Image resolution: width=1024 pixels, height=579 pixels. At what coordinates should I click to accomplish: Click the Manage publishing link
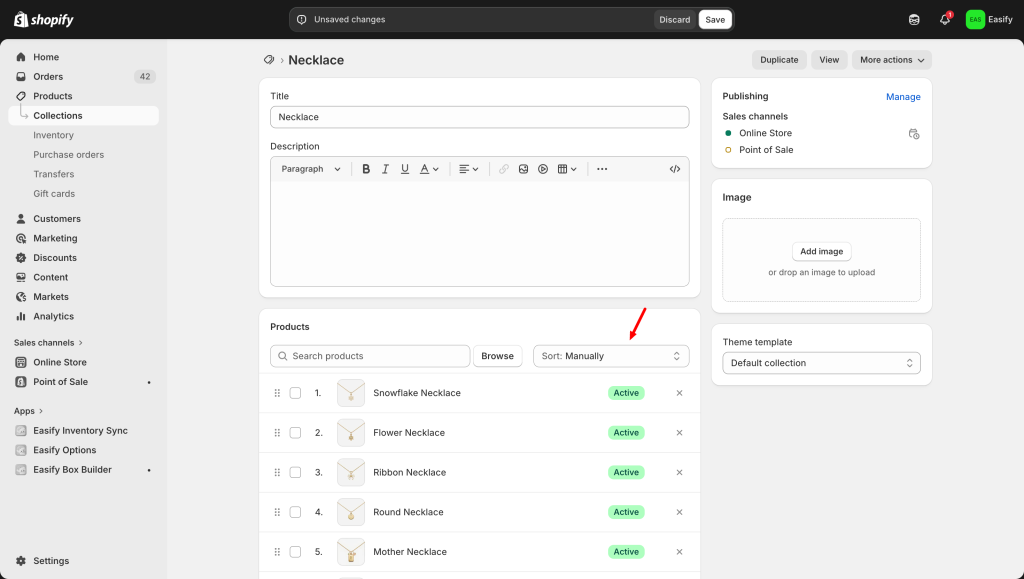click(x=903, y=97)
